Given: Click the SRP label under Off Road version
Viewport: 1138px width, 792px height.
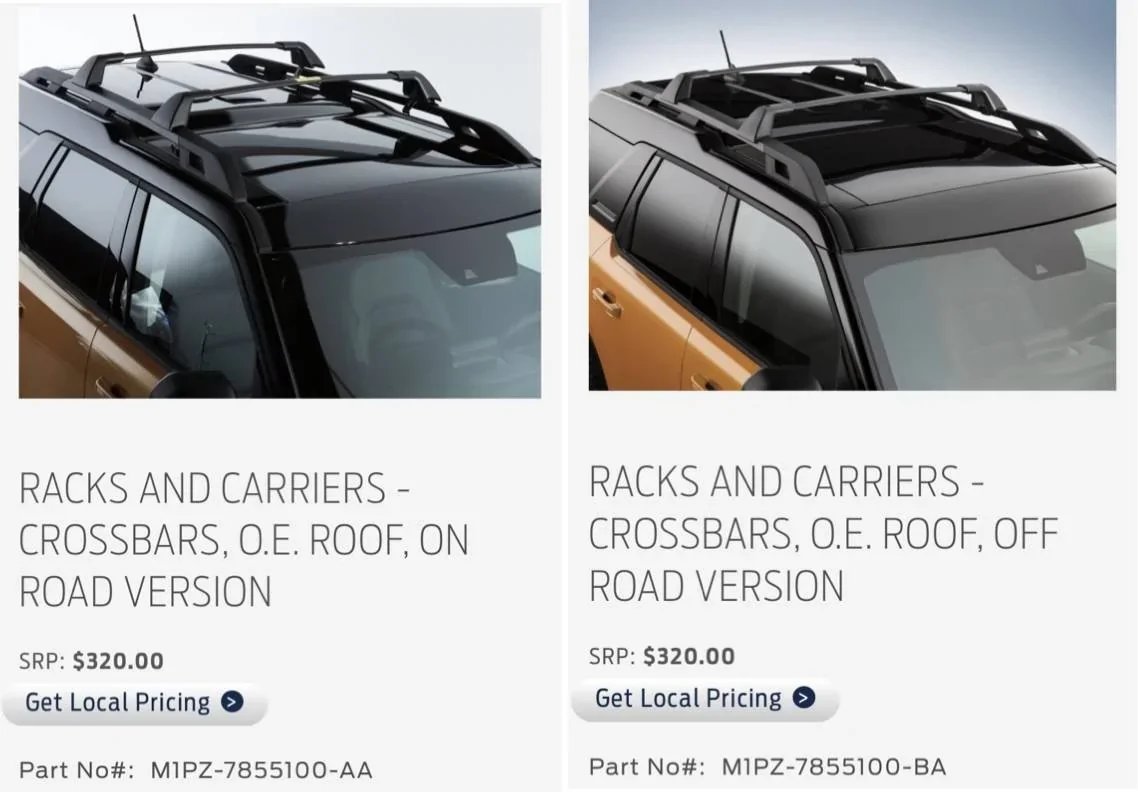Looking at the screenshot, I should click(x=613, y=656).
